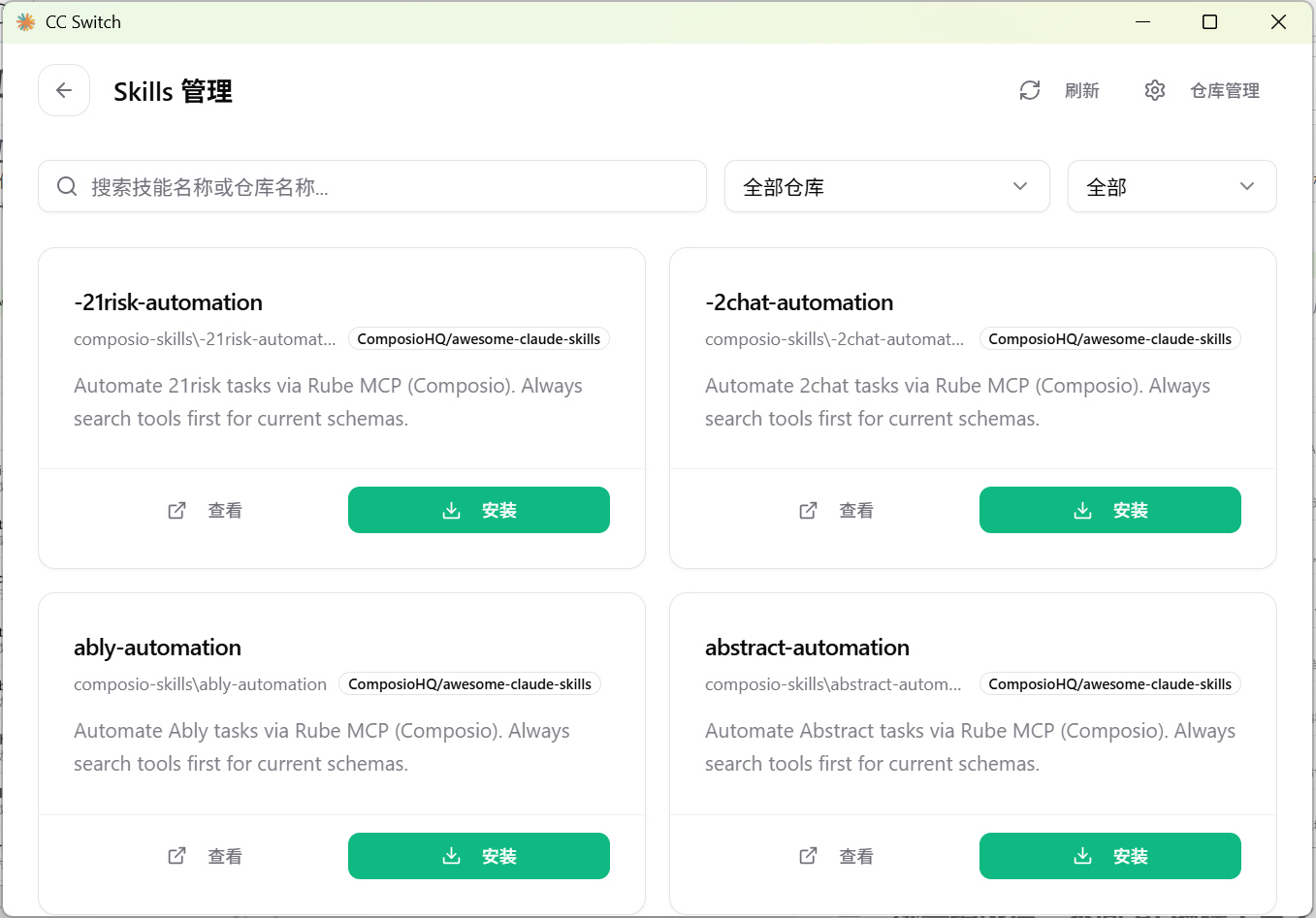Open the 全部仓库 repository dropdown
Screen dimensions: 1316x918
tap(886, 186)
